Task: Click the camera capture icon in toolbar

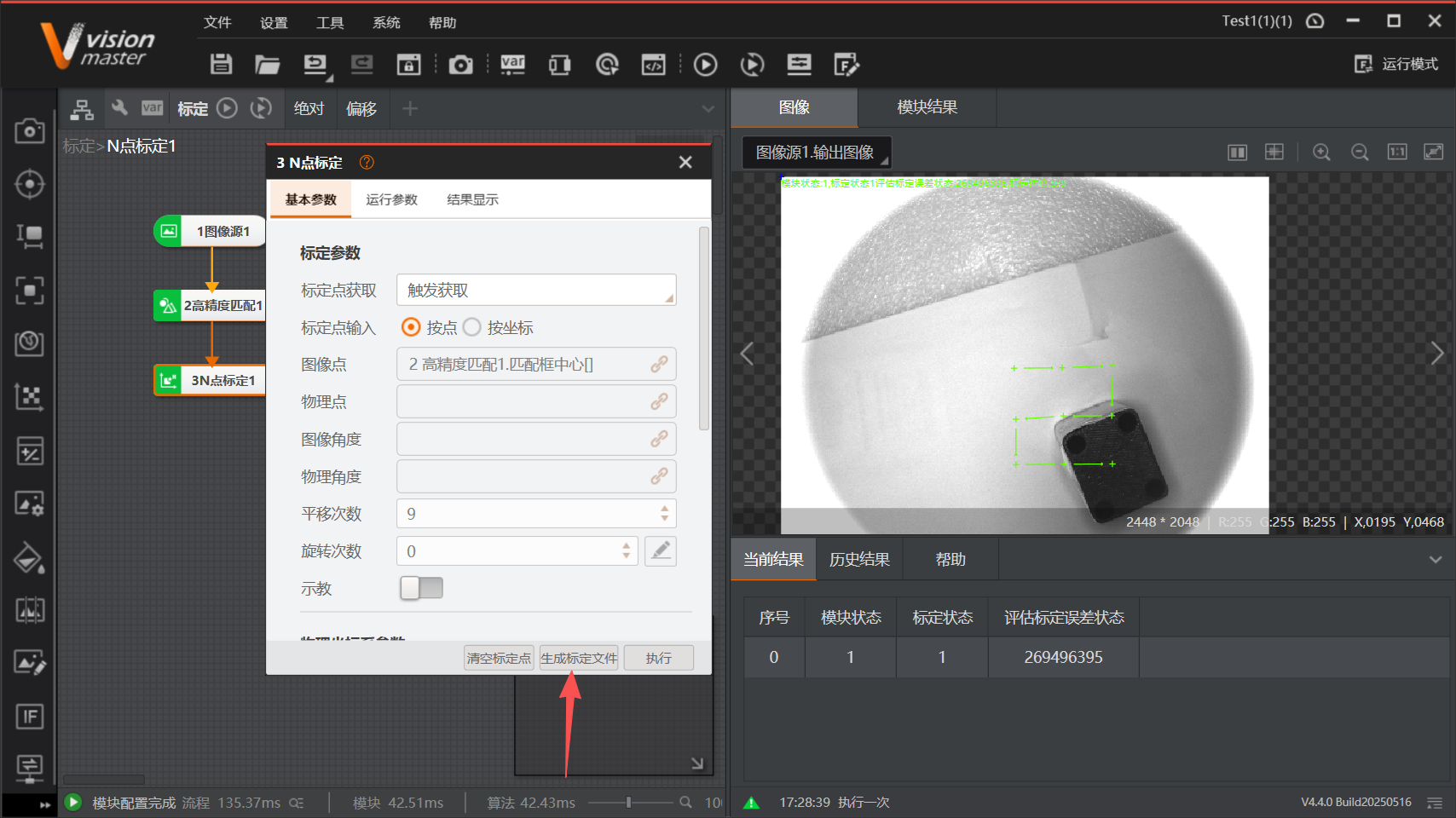Action: click(x=460, y=65)
